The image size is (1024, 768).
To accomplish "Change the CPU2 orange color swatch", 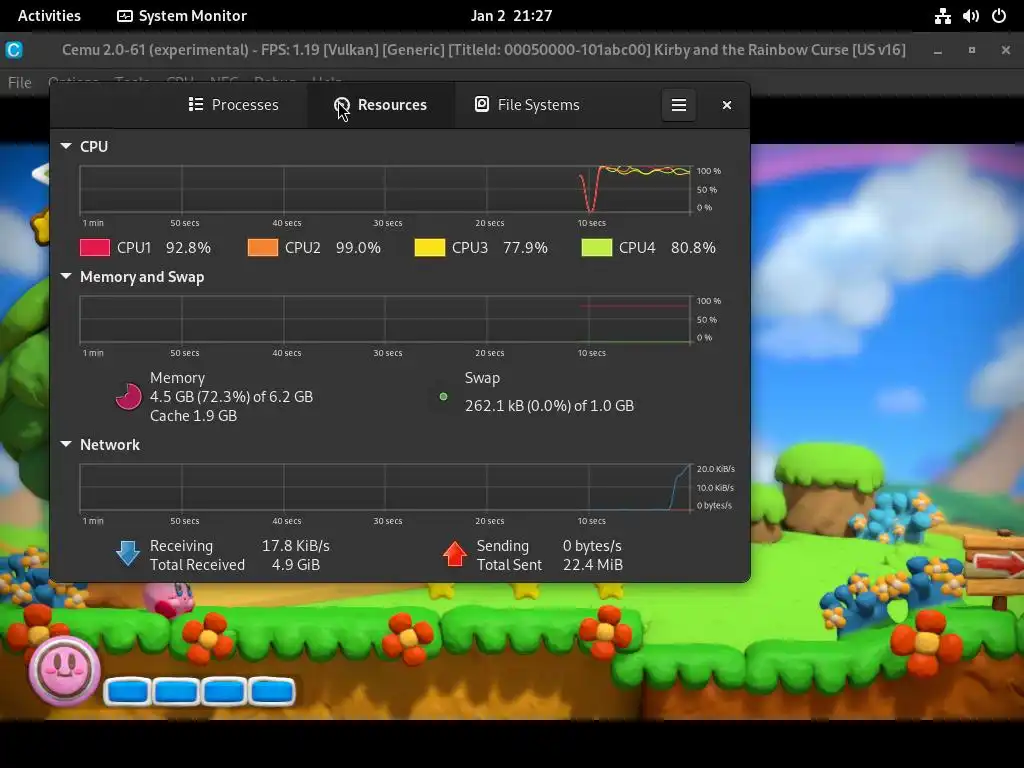I will [x=263, y=248].
